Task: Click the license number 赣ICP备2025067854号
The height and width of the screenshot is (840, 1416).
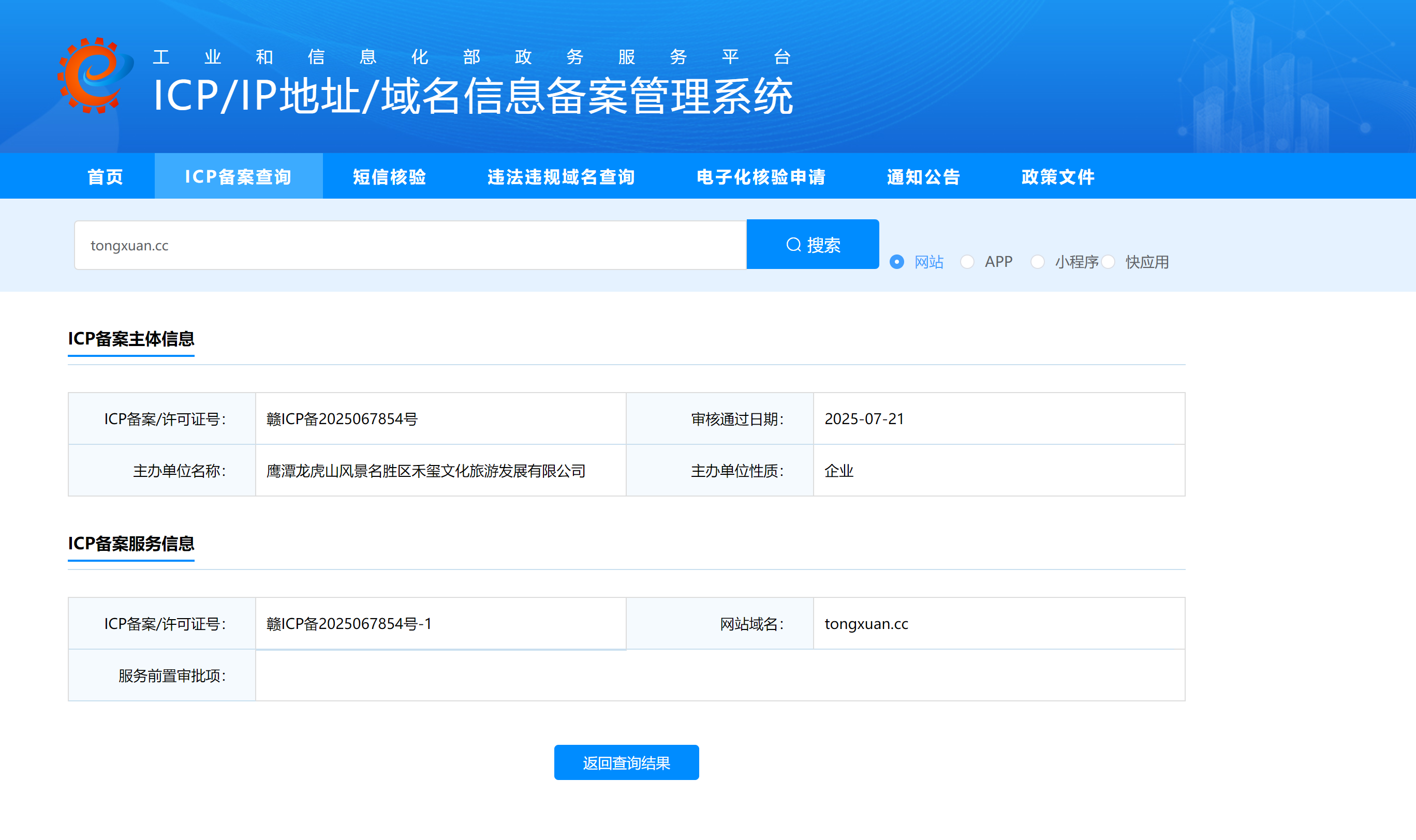Action: [342, 419]
